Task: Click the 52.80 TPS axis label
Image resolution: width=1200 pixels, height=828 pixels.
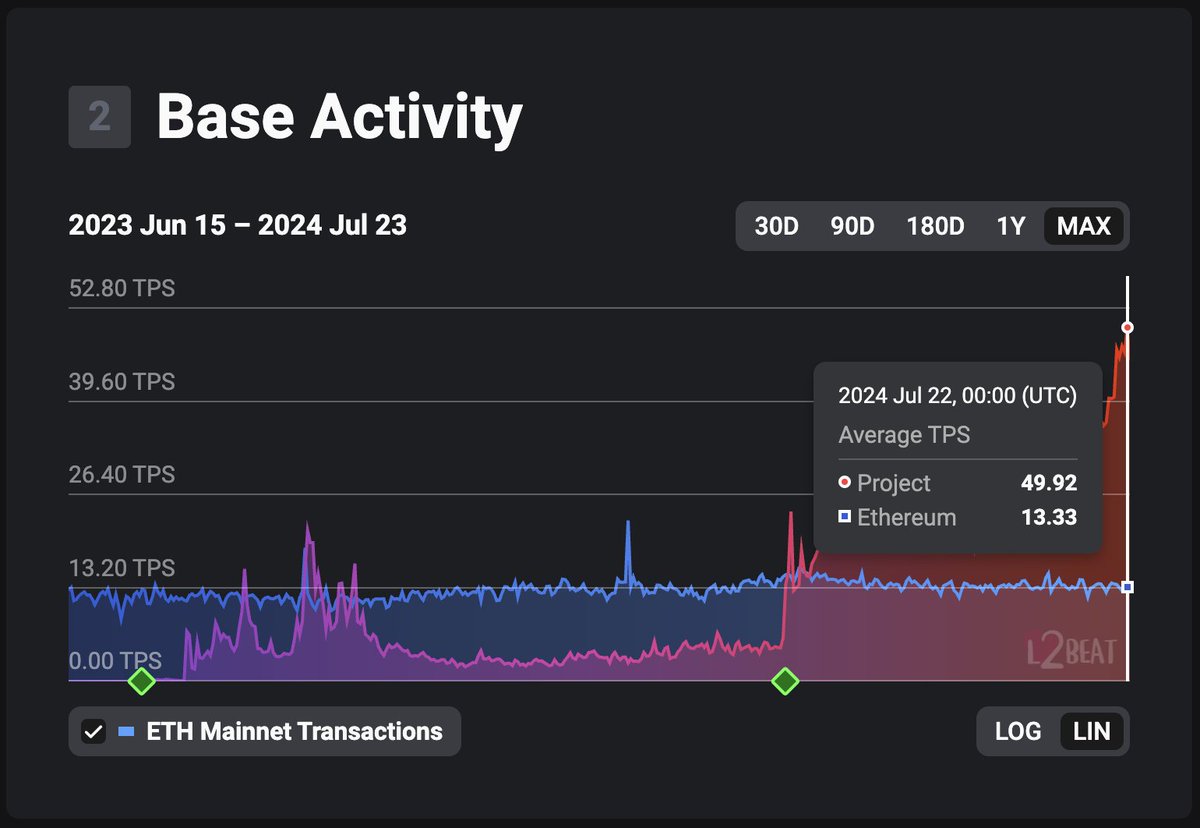Action: [x=122, y=289]
